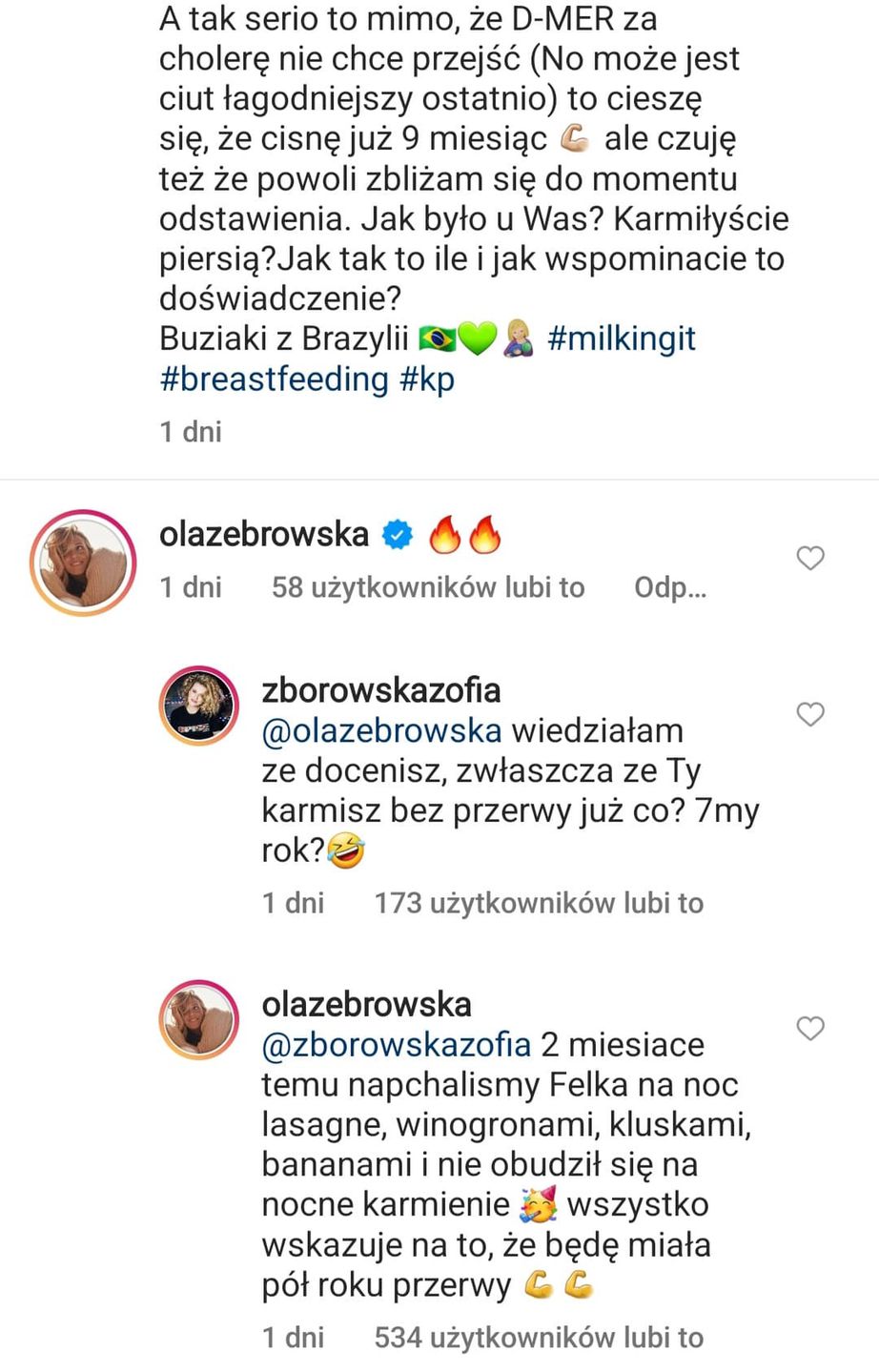Click the @olazebrowska mention in zborowskazofia's comment
This screenshot has height=1372, width=879.
tap(381, 729)
